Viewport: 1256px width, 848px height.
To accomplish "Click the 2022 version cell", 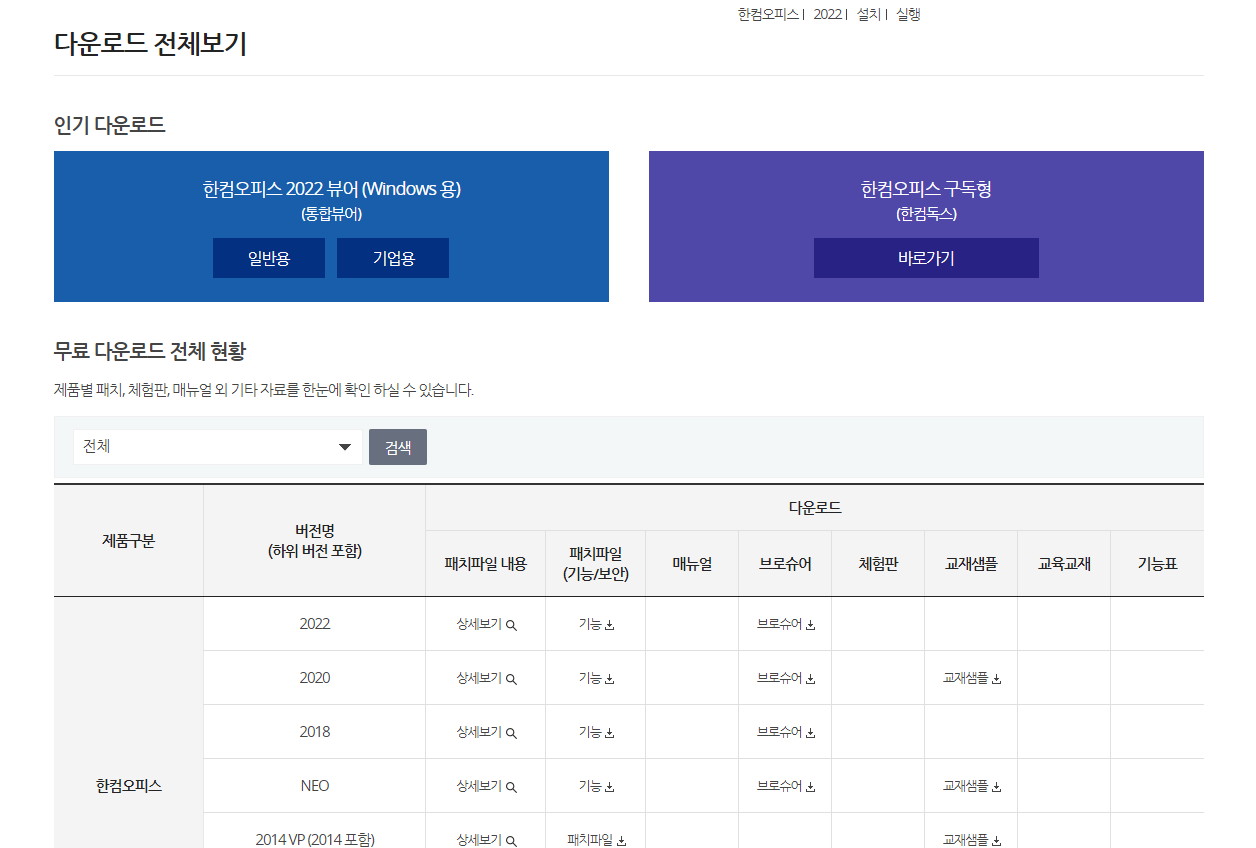I will coord(315,624).
